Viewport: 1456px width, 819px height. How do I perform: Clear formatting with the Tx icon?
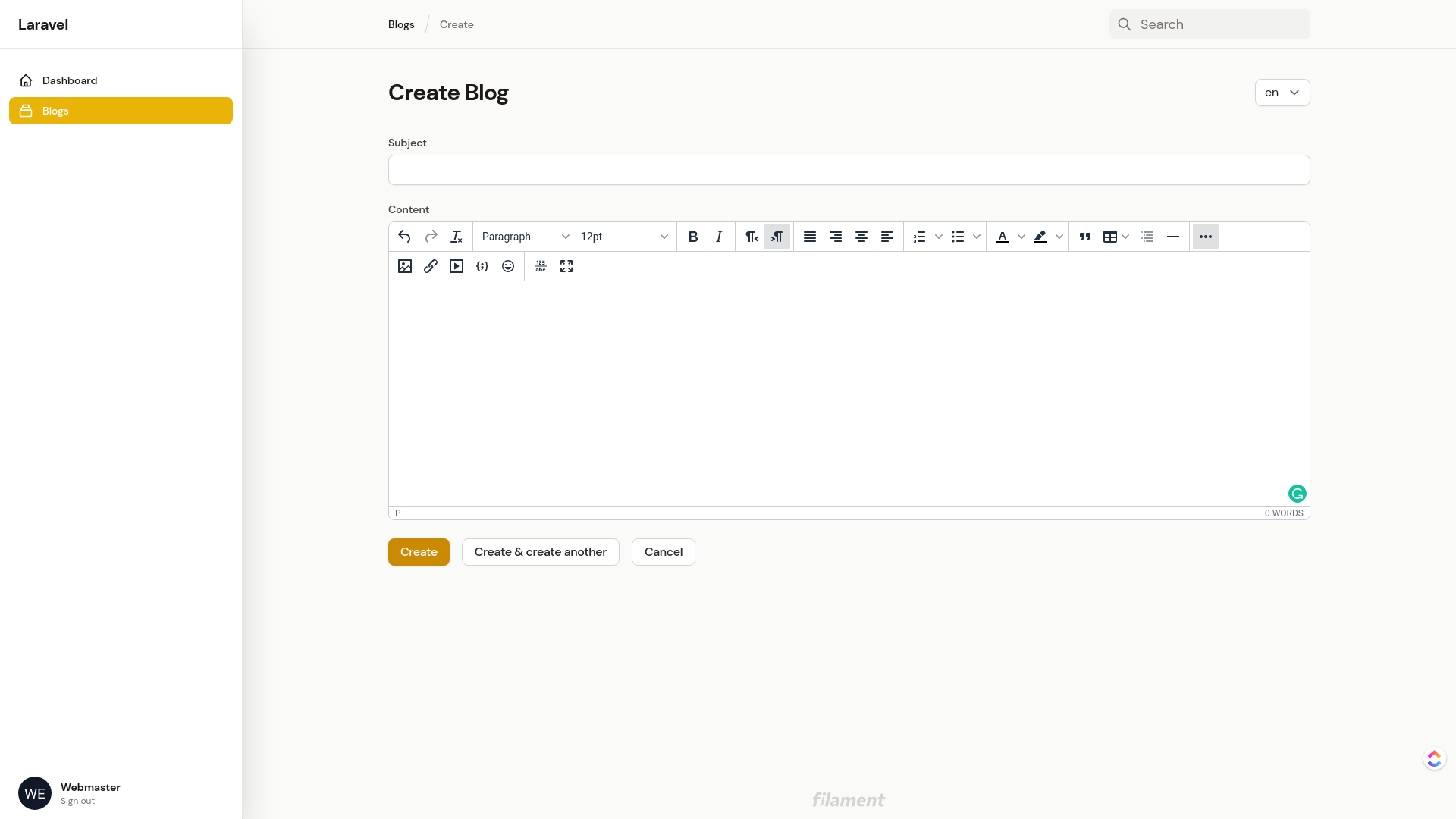[x=456, y=237]
